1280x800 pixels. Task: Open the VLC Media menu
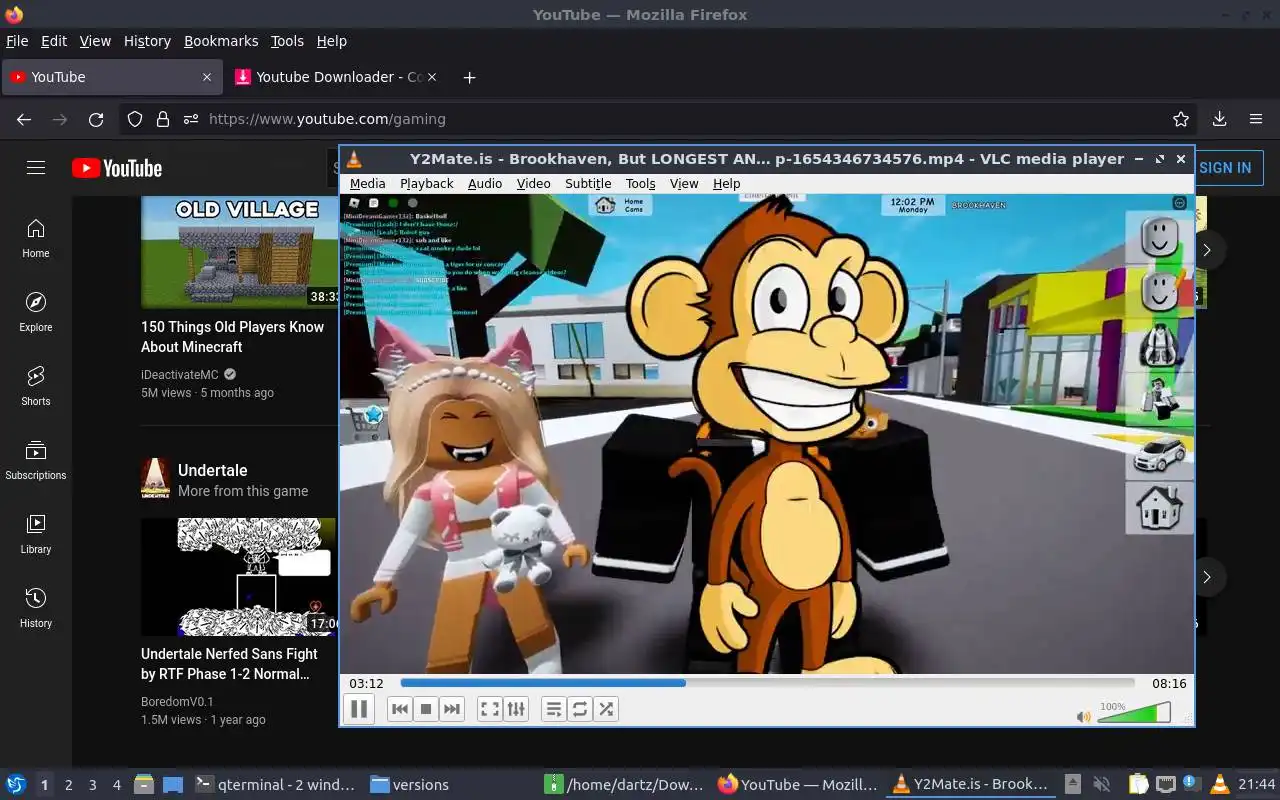pos(367,183)
